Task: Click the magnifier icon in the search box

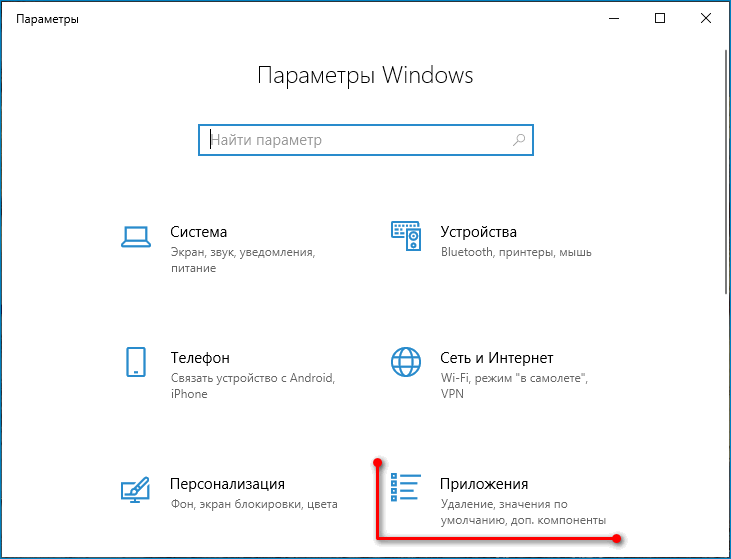Action: pyautogui.click(x=519, y=140)
